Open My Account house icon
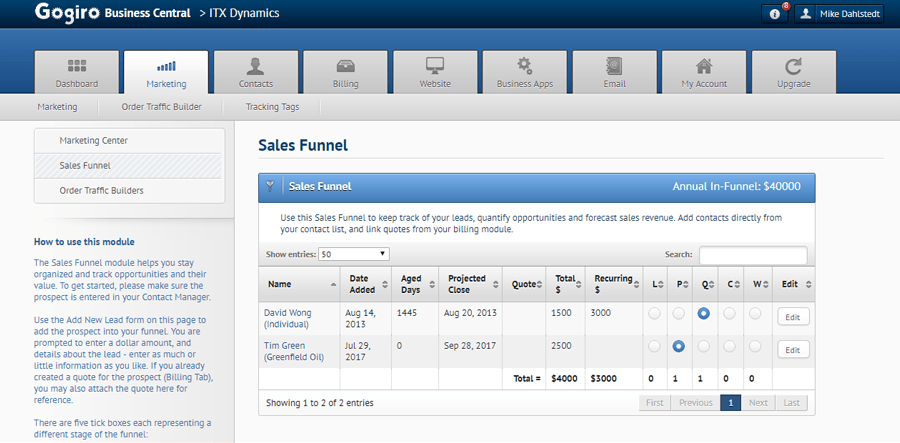This screenshot has width=900, height=443. click(704, 66)
